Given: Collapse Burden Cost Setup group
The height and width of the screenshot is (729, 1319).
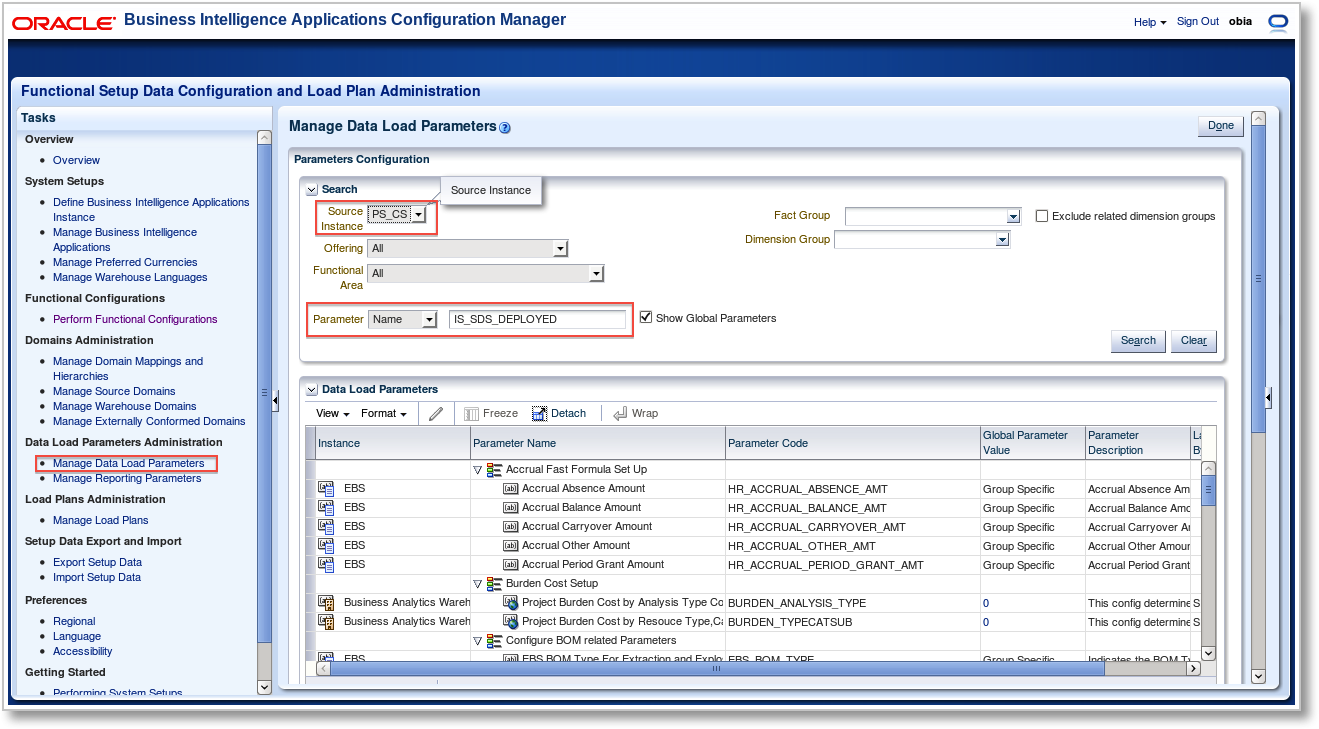Looking at the screenshot, I should pos(478,584).
